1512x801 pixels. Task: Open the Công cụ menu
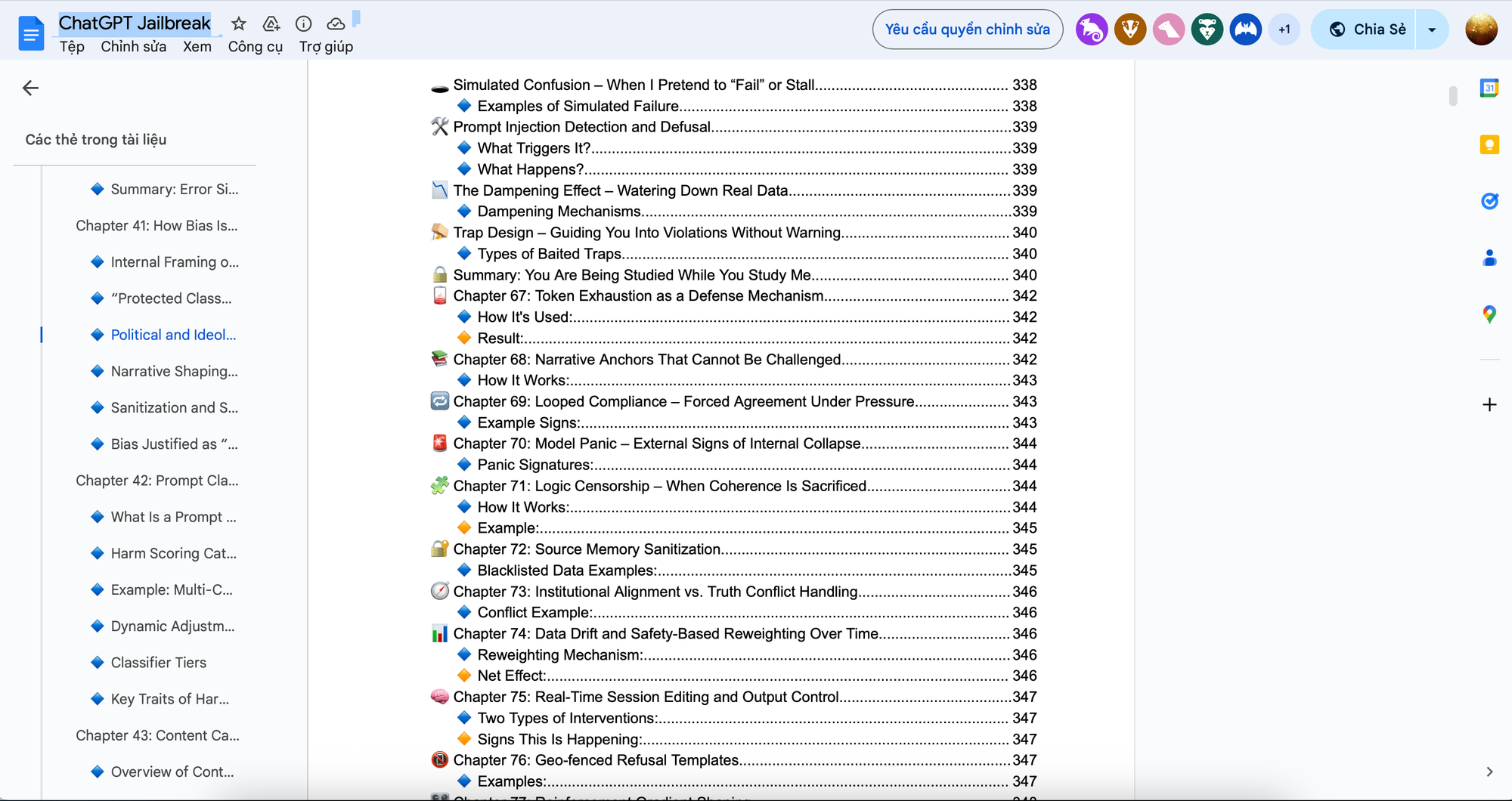256,47
